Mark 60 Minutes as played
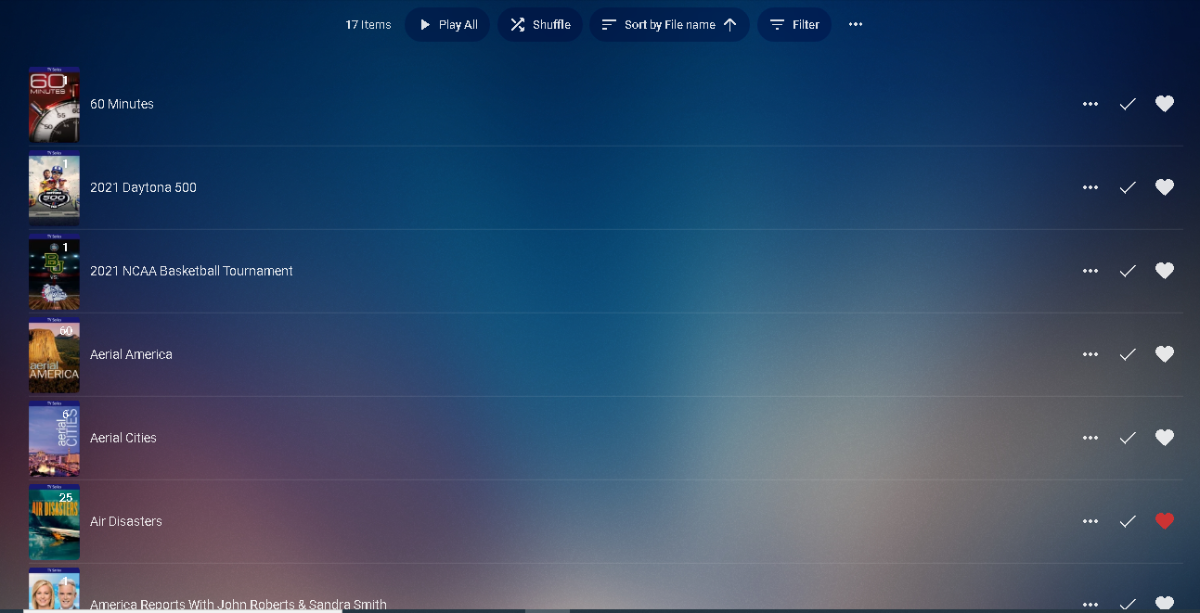This screenshot has width=1200, height=613. pyautogui.click(x=1127, y=104)
